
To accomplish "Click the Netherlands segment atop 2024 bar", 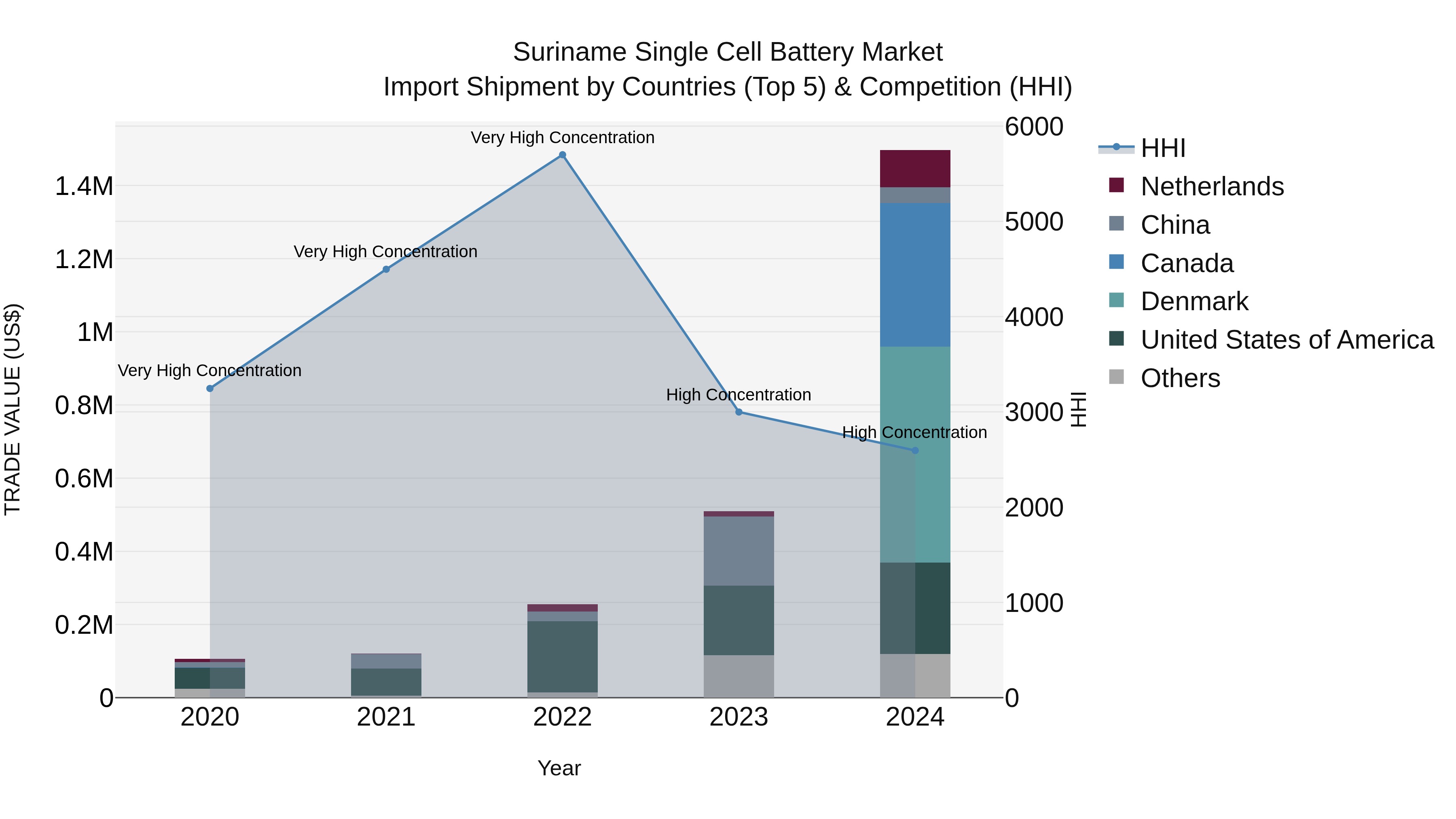I will (x=915, y=168).
